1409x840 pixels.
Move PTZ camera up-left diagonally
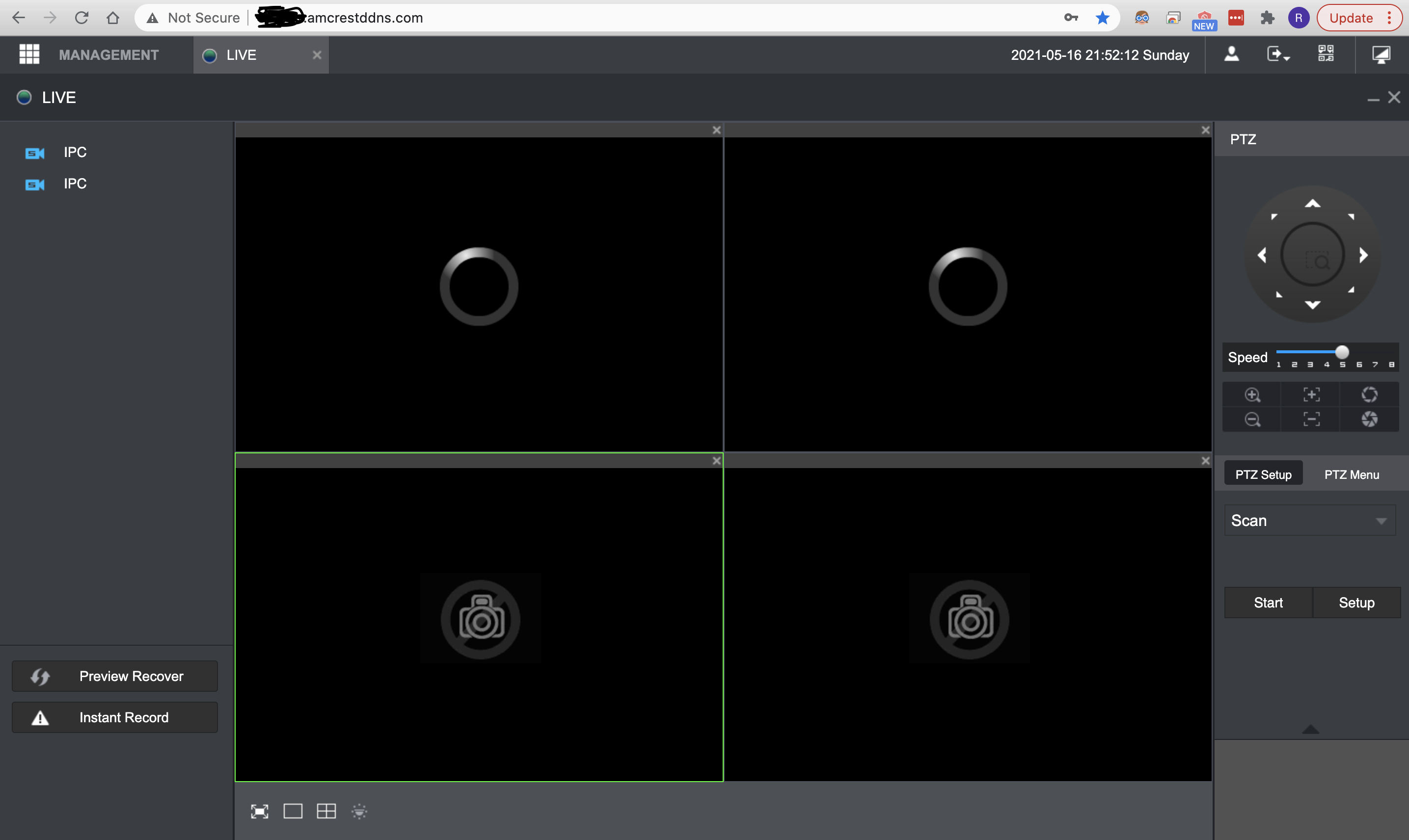point(1274,217)
